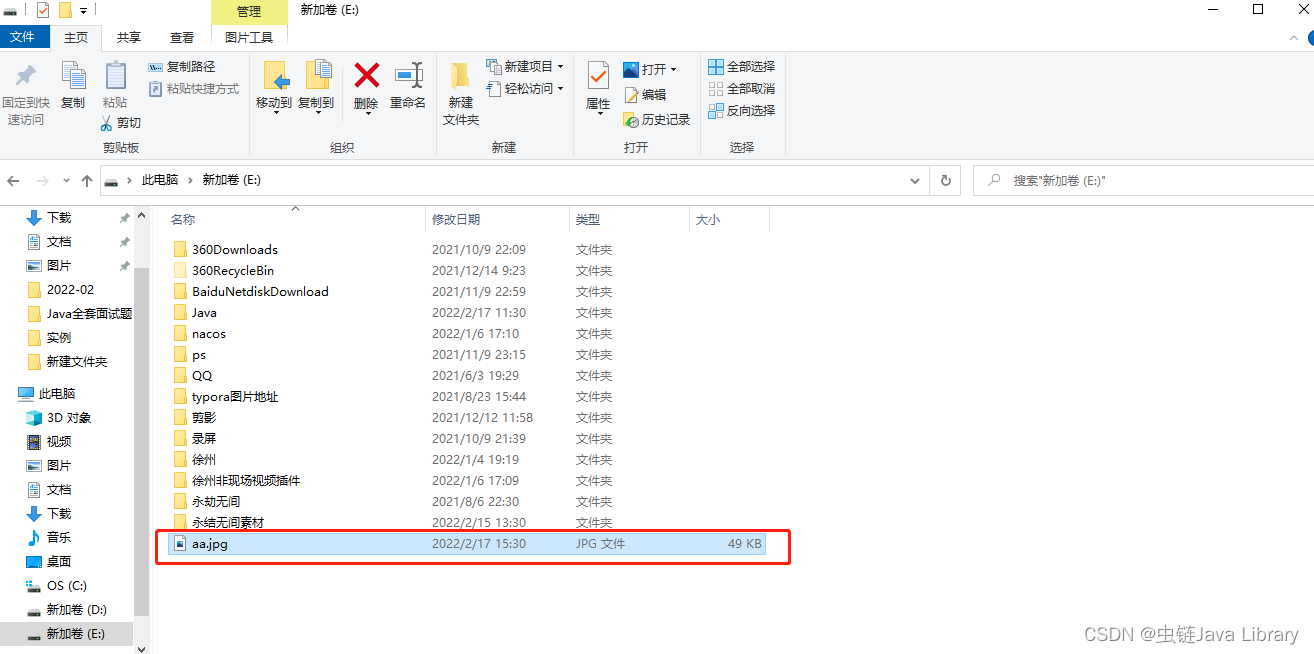Open the File (文件) tab
Image resolution: width=1314 pixels, height=654 pixels.
(23, 37)
